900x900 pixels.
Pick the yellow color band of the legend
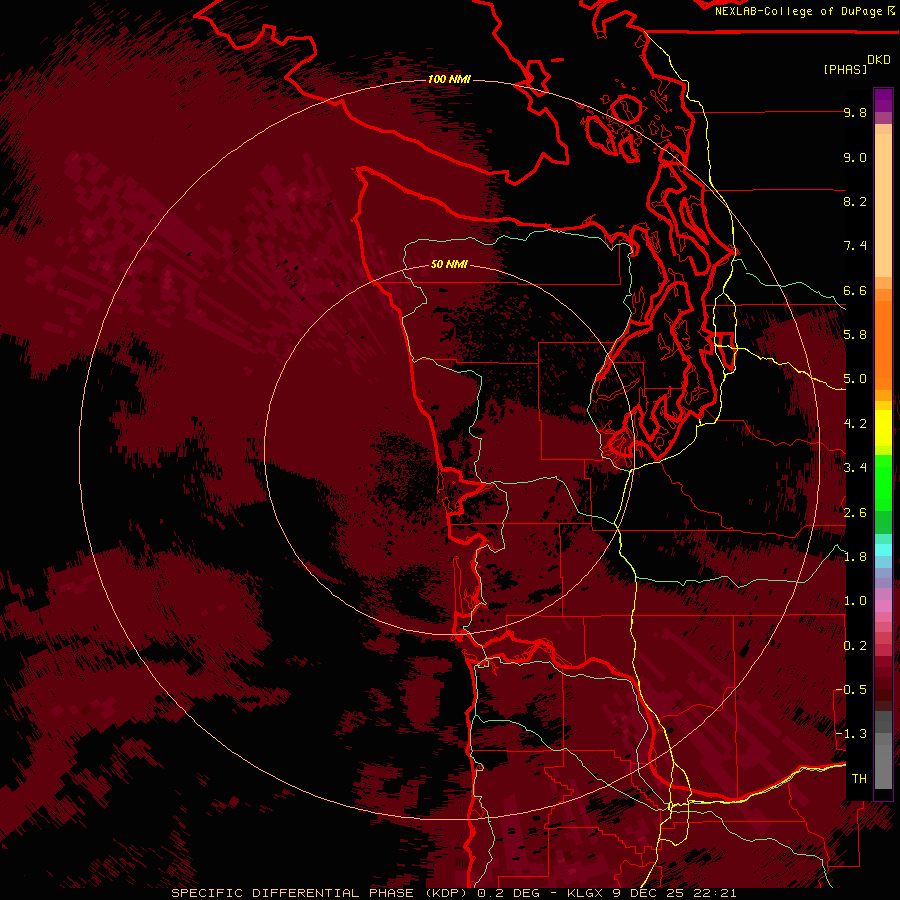point(883,428)
